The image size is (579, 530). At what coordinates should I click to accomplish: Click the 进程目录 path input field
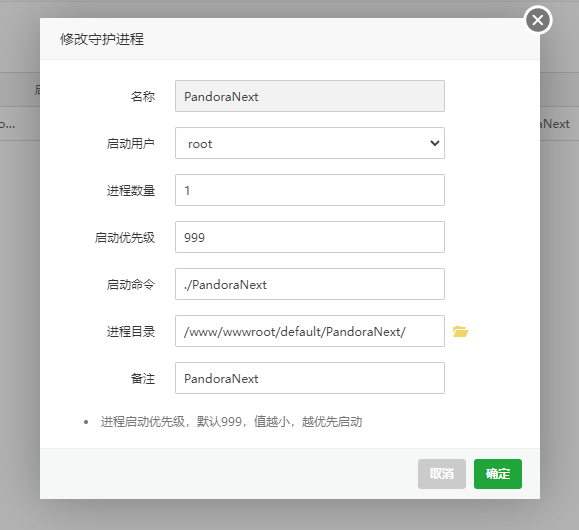point(310,331)
